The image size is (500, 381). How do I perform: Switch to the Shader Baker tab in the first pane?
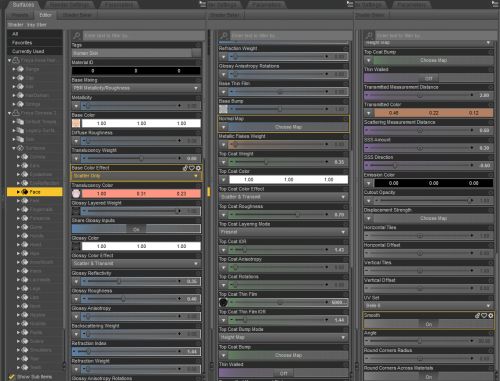coord(77,15)
